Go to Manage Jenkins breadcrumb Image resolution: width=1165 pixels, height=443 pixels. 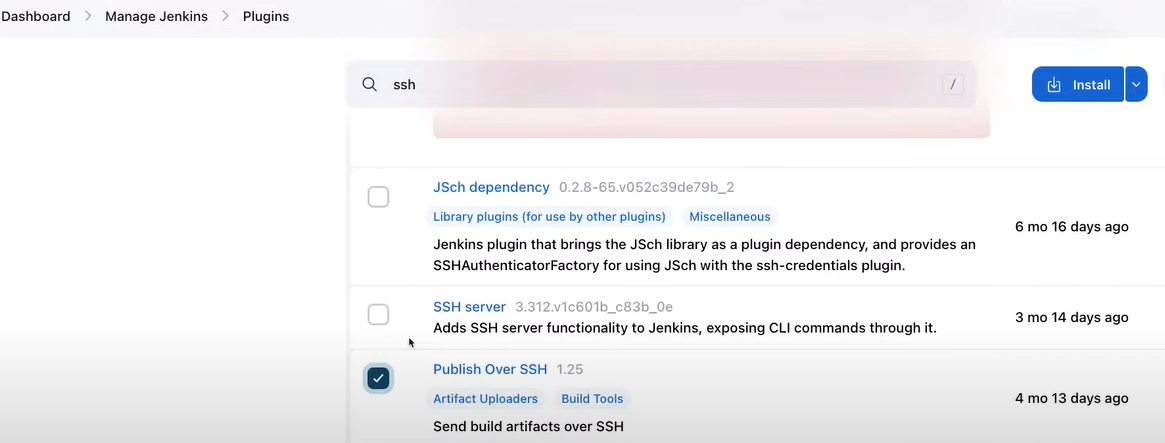(156, 16)
